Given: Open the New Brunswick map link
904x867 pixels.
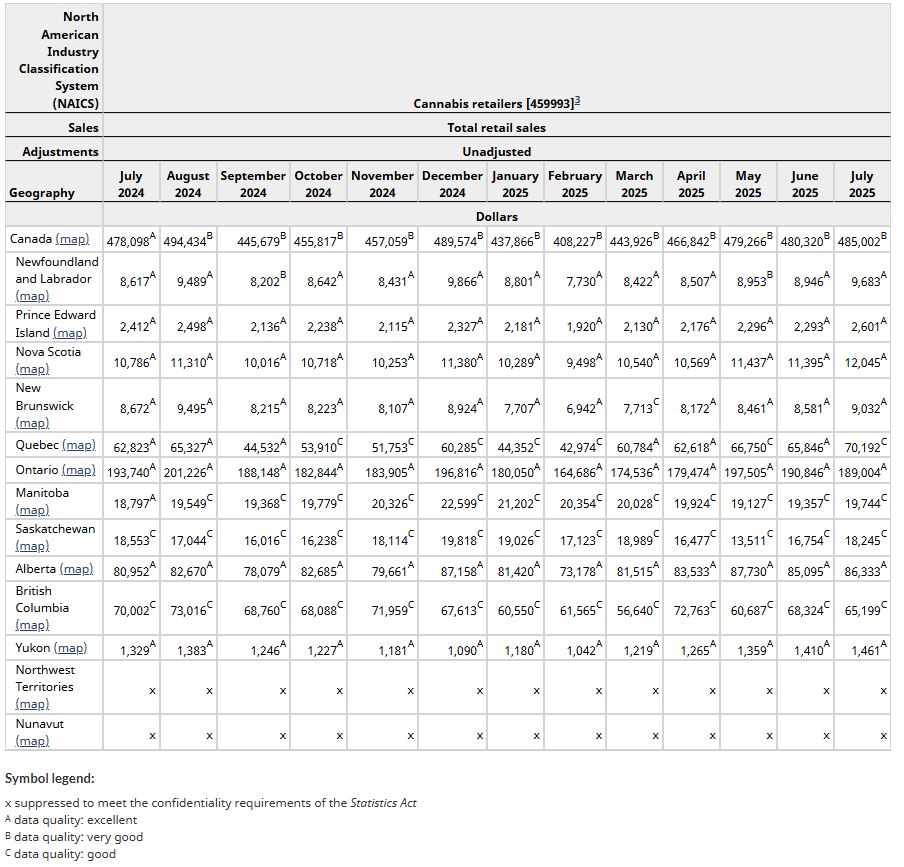Looking at the screenshot, I should pyautogui.click(x=32, y=423).
